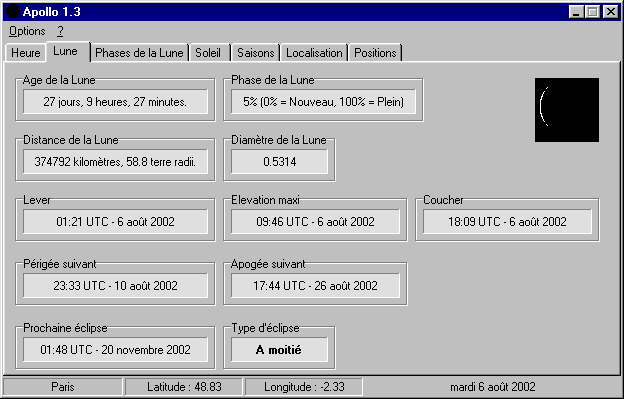
Task: Click the crescent moon phase image
Action: [x=567, y=110]
